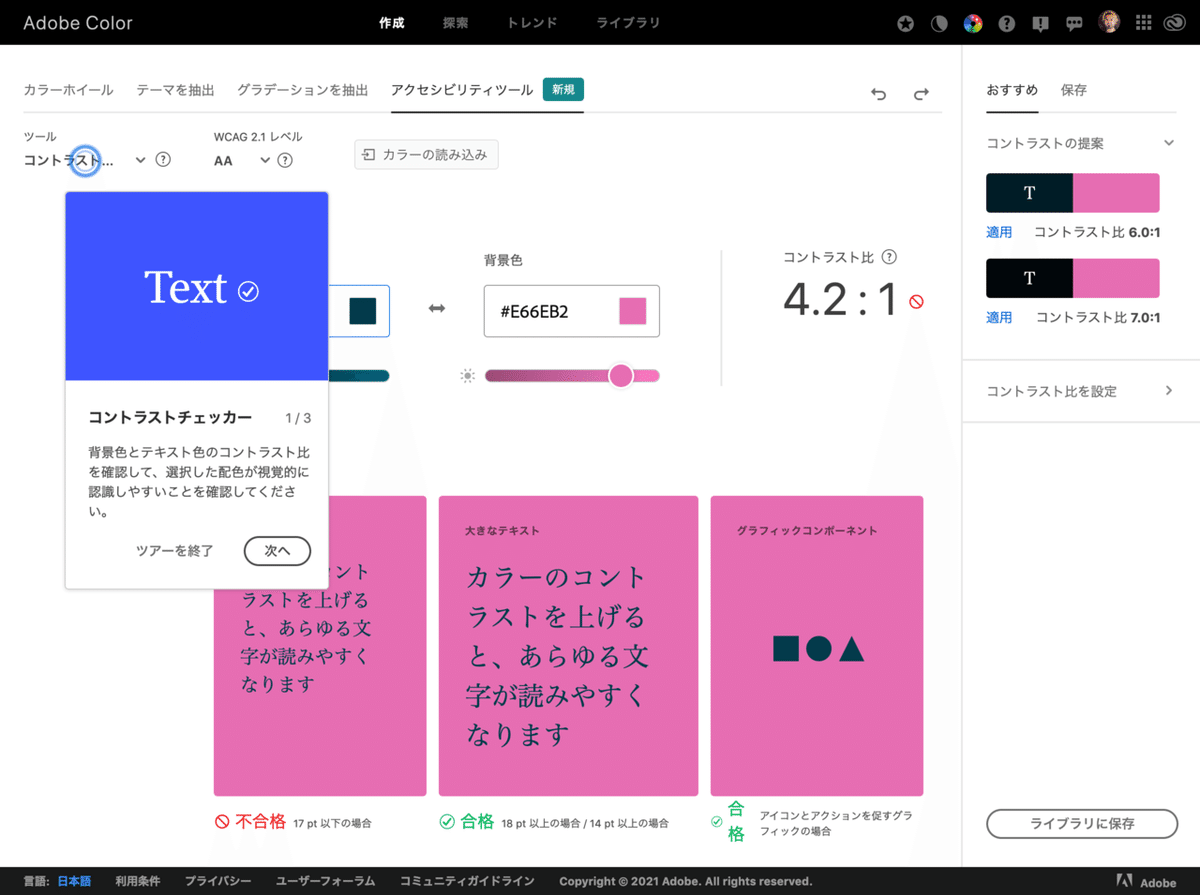Click the ライブラリに保存 button
Viewport: 1200px width, 895px height.
click(x=1082, y=824)
